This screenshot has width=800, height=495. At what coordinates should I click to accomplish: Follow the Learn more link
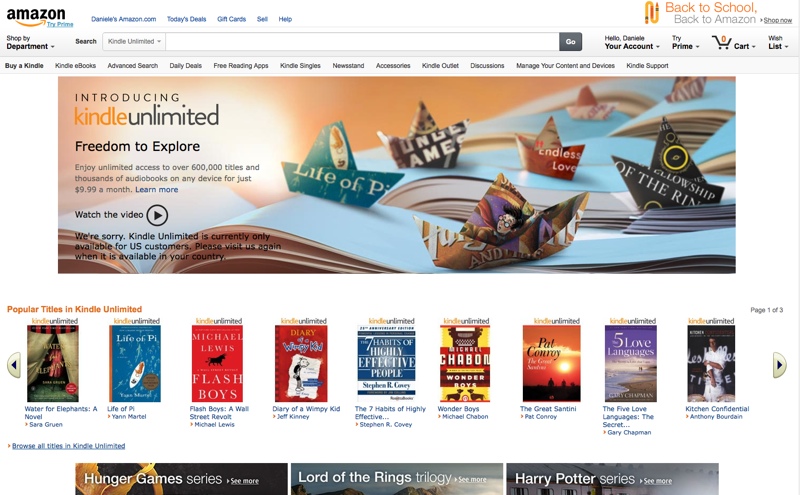pos(157,189)
